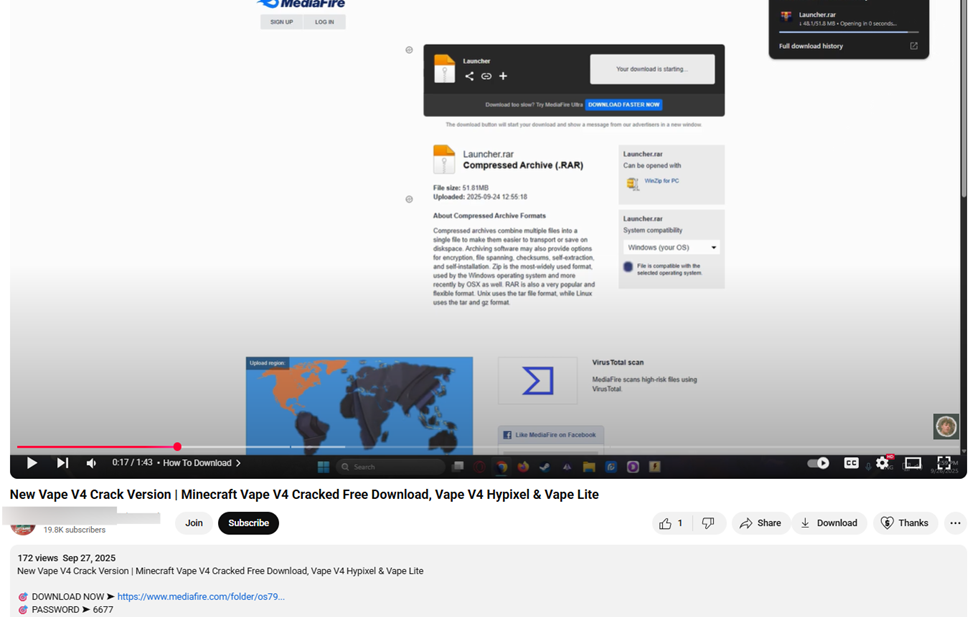The height and width of the screenshot is (617, 975).
Task: Click the Share button
Action: (x=760, y=523)
